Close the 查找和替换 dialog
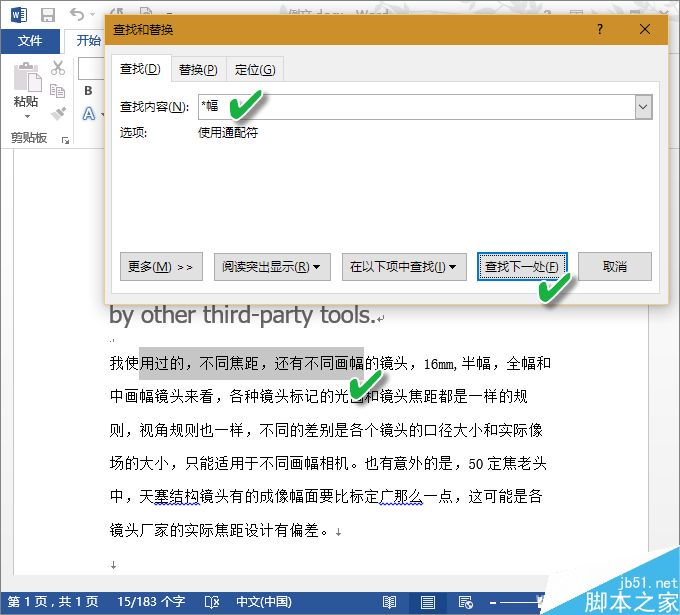The image size is (680, 615). point(645,29)
